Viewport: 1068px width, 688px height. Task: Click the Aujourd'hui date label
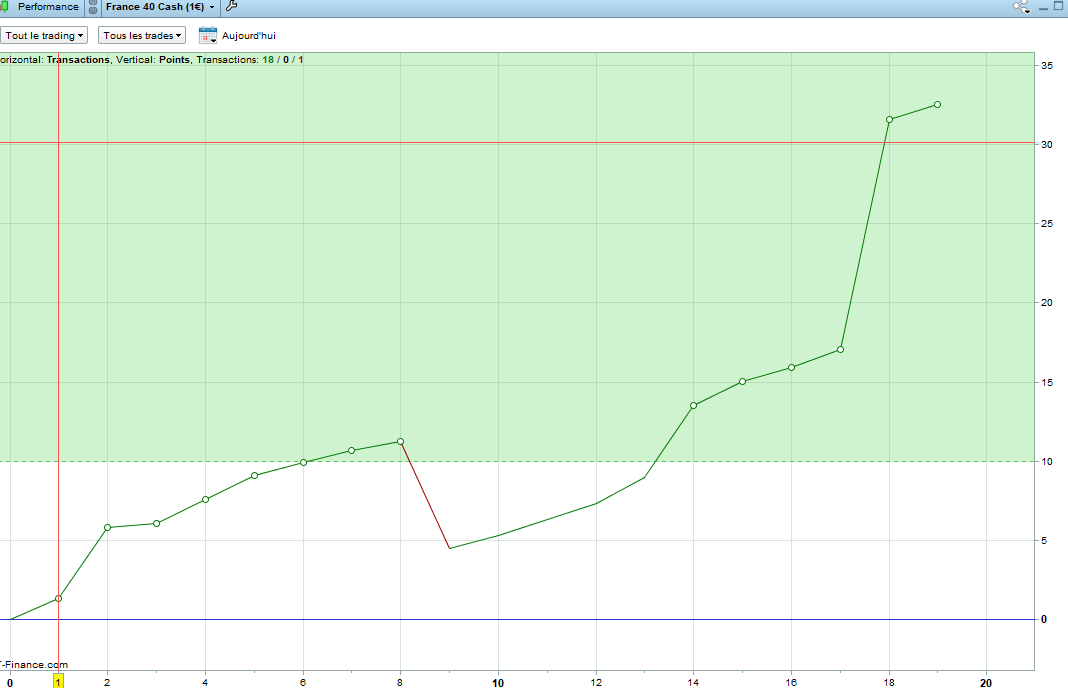click(249, 35)
